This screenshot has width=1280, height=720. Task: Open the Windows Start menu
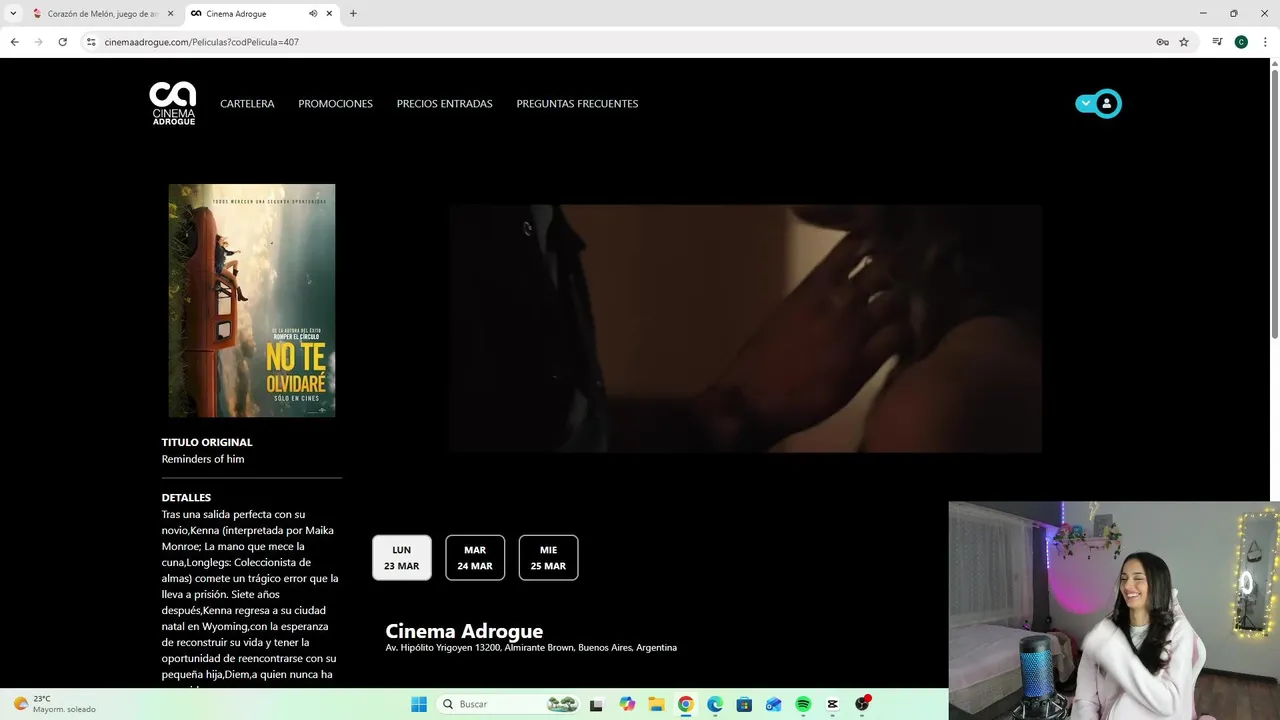(x=419, y=704)
